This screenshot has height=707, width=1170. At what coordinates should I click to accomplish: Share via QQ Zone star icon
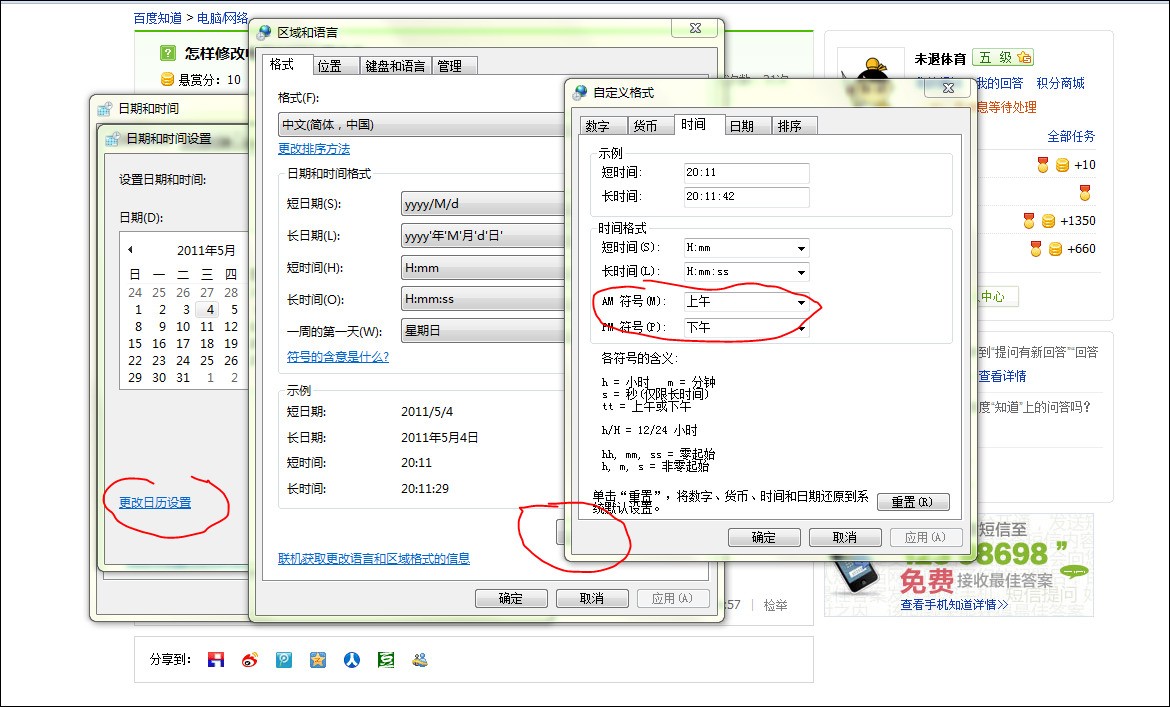click(318, 659)
